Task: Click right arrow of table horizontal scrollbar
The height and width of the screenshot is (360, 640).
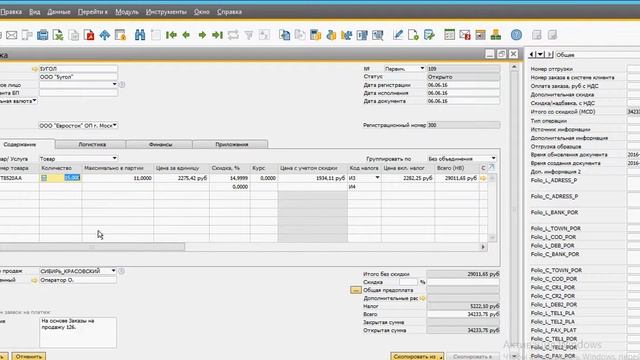Action: click(x=483, y=247)
